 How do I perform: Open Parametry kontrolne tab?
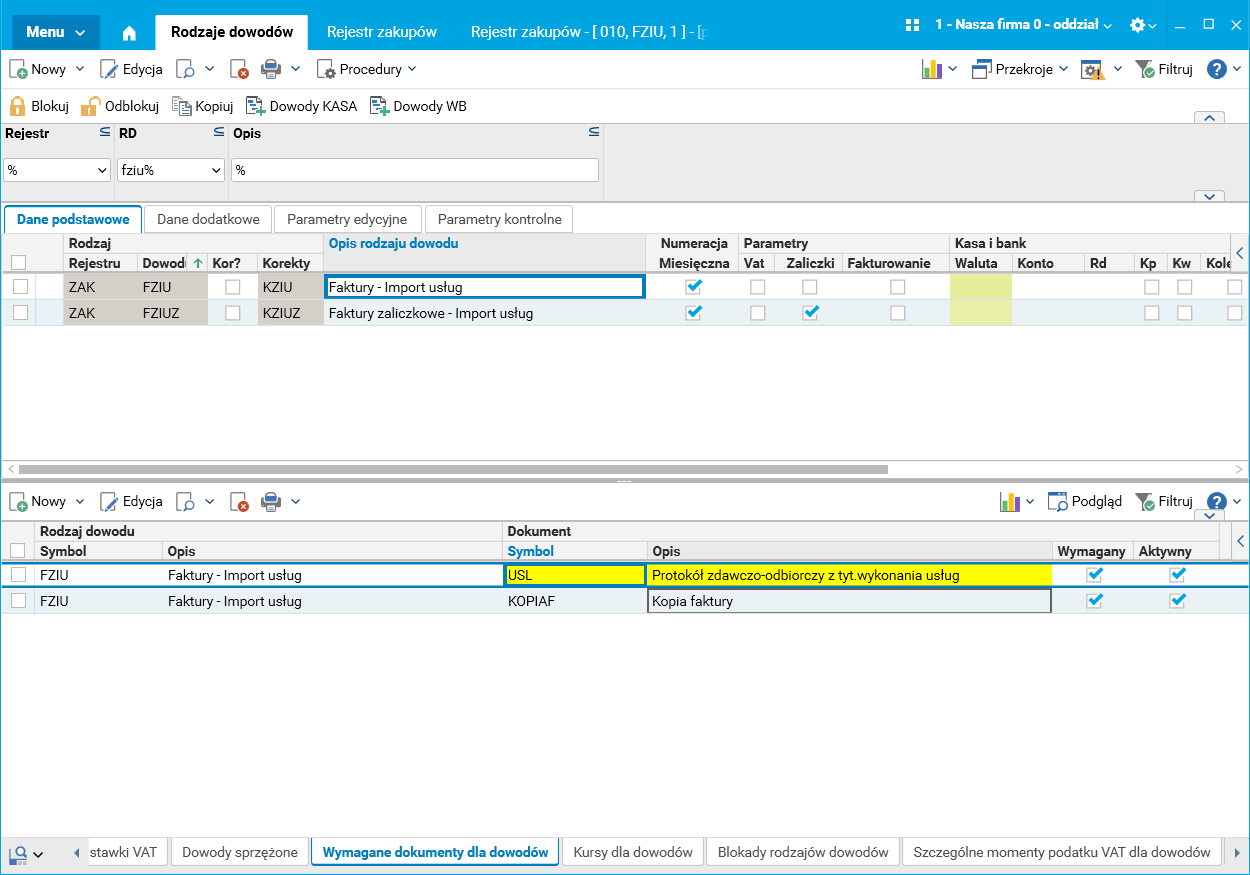click(x=499, y=219)
